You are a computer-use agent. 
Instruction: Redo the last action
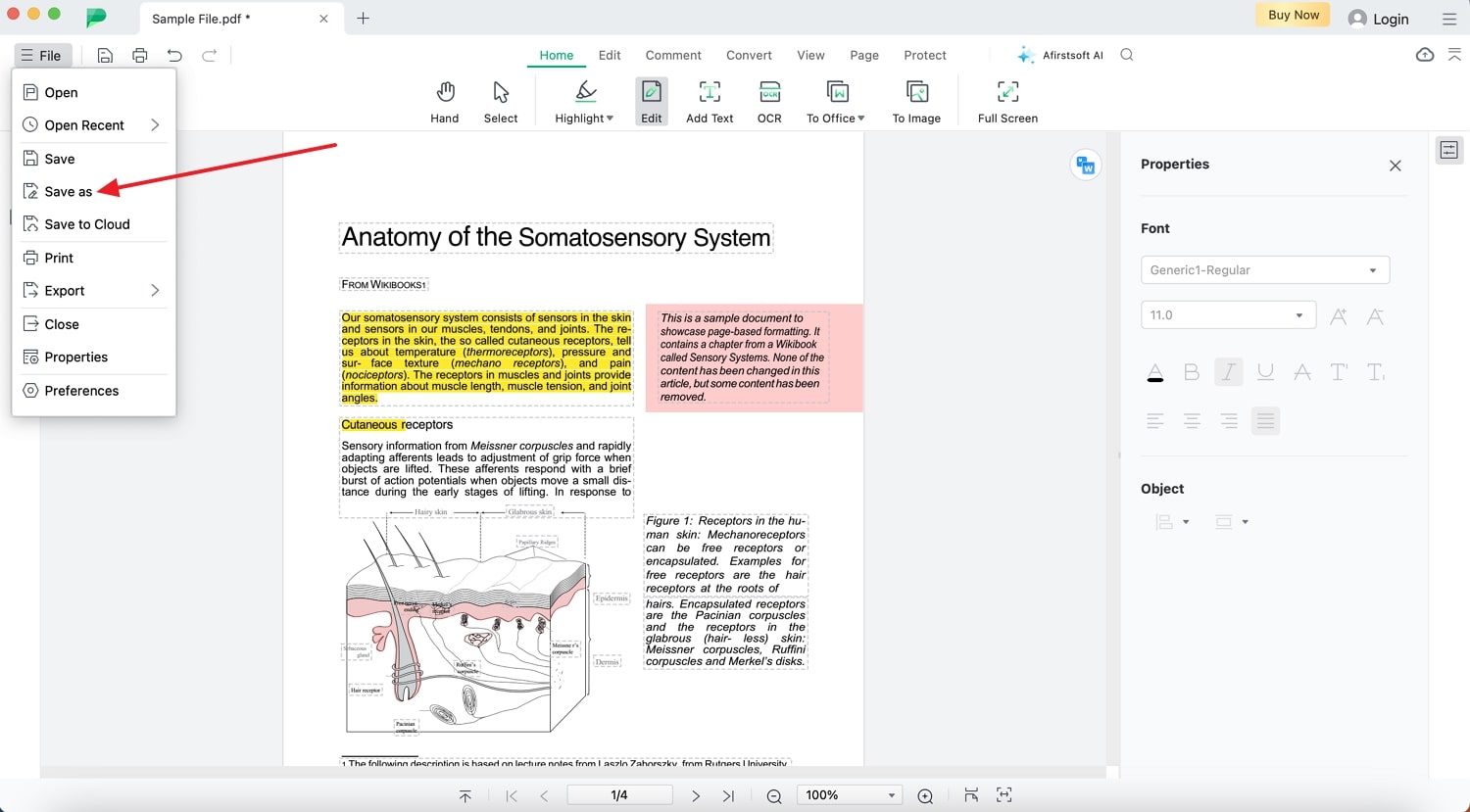point(209,56)
